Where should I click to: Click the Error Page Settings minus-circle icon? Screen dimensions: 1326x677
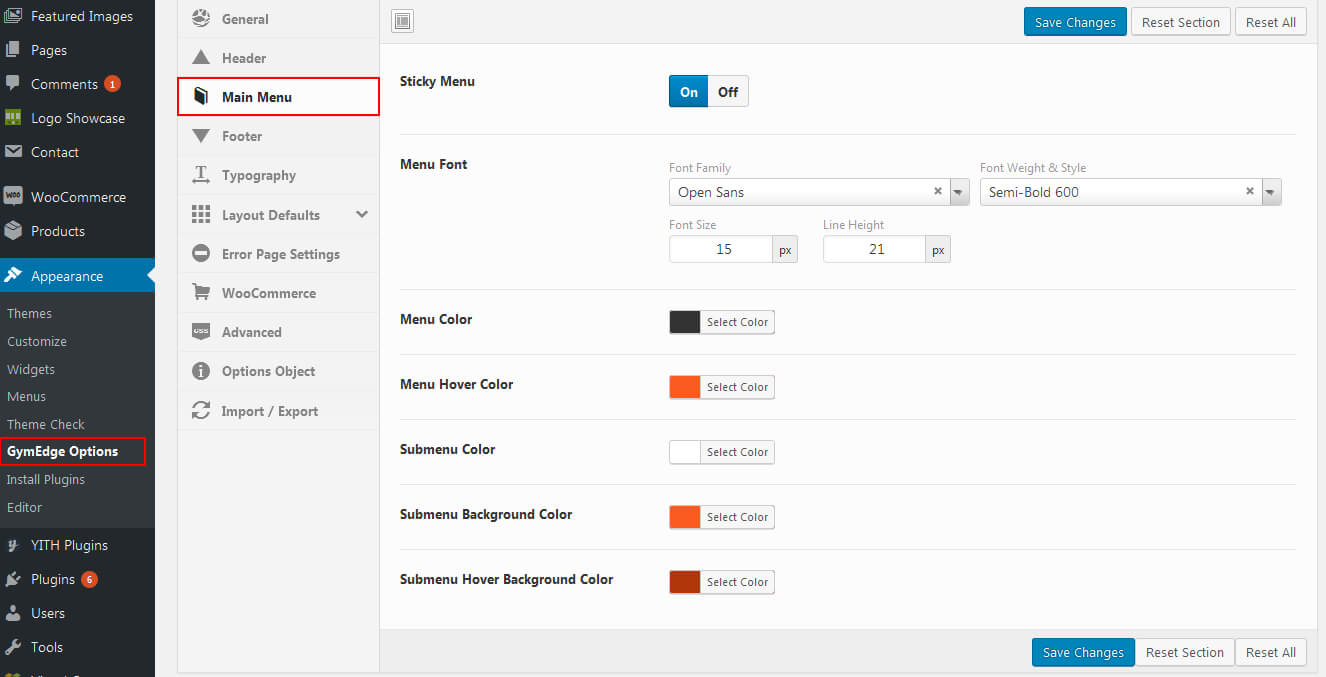pyautogui.click(x=201, y=254)
